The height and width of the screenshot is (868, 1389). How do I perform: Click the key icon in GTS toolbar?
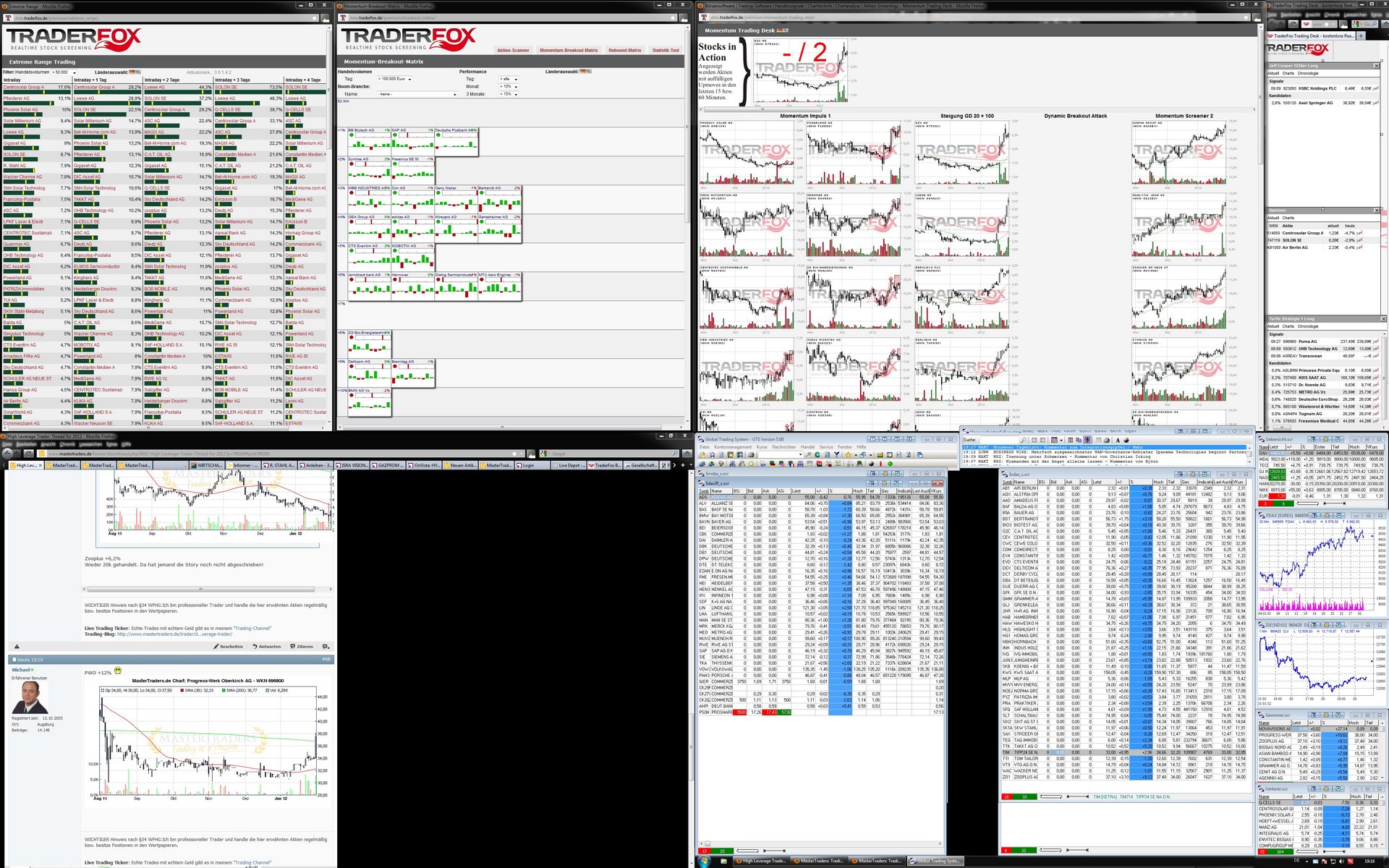(x=808, y=455)
